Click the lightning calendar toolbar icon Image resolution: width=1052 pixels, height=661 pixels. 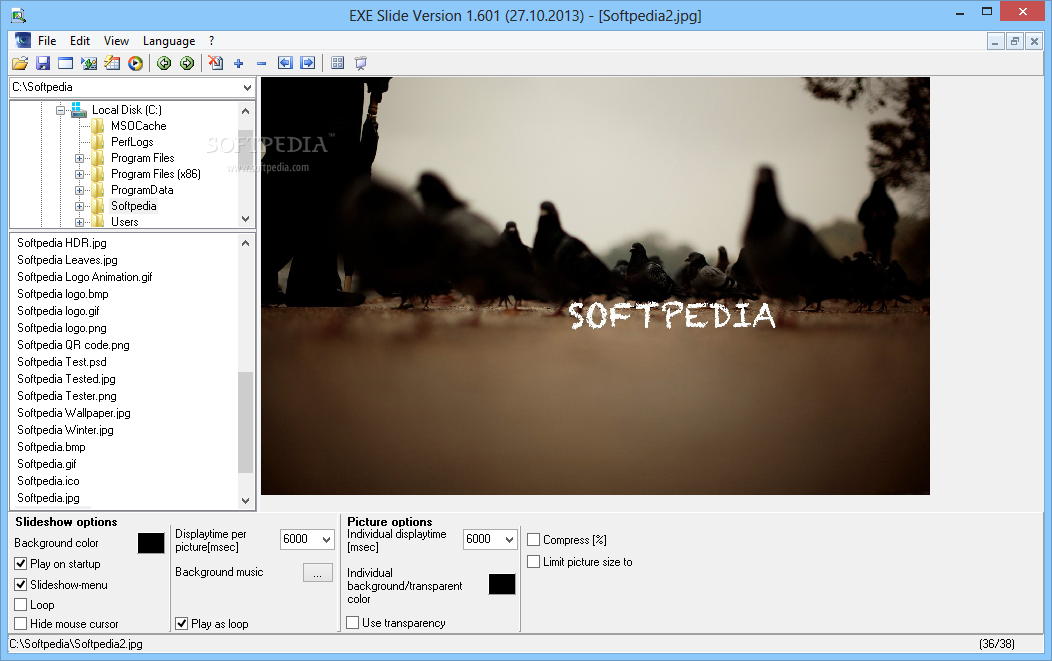[112, 63]
